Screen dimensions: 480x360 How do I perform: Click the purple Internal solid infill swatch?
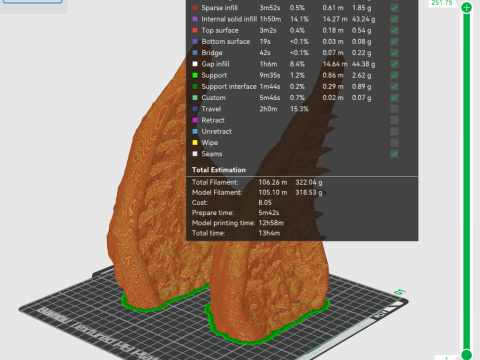195,19
